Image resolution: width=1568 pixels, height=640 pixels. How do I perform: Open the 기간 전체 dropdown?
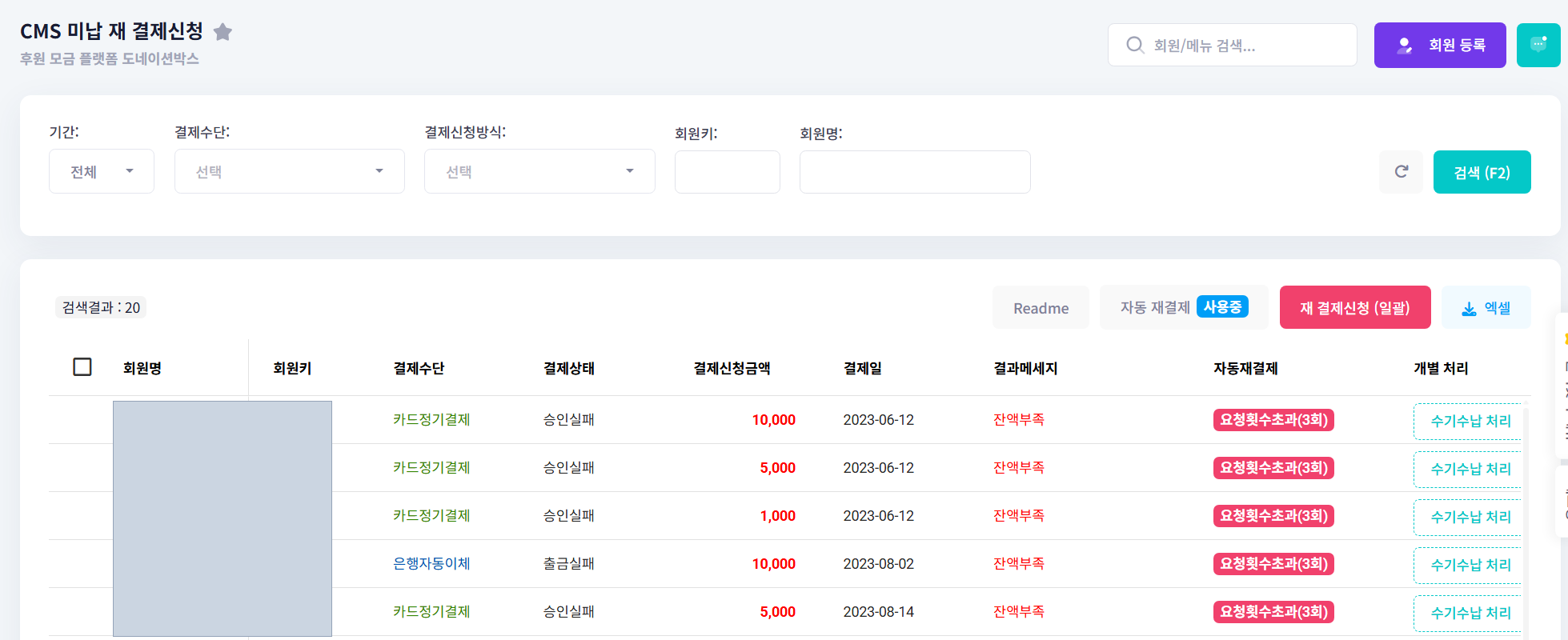(102, 171)
